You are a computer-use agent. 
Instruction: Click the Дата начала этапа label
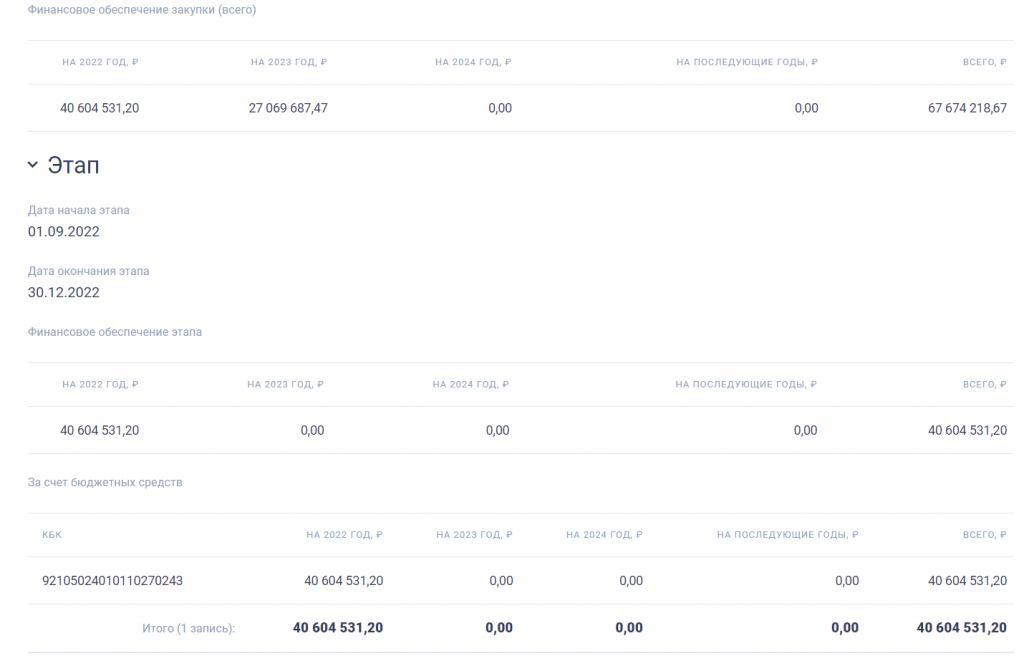click(79, 210)
